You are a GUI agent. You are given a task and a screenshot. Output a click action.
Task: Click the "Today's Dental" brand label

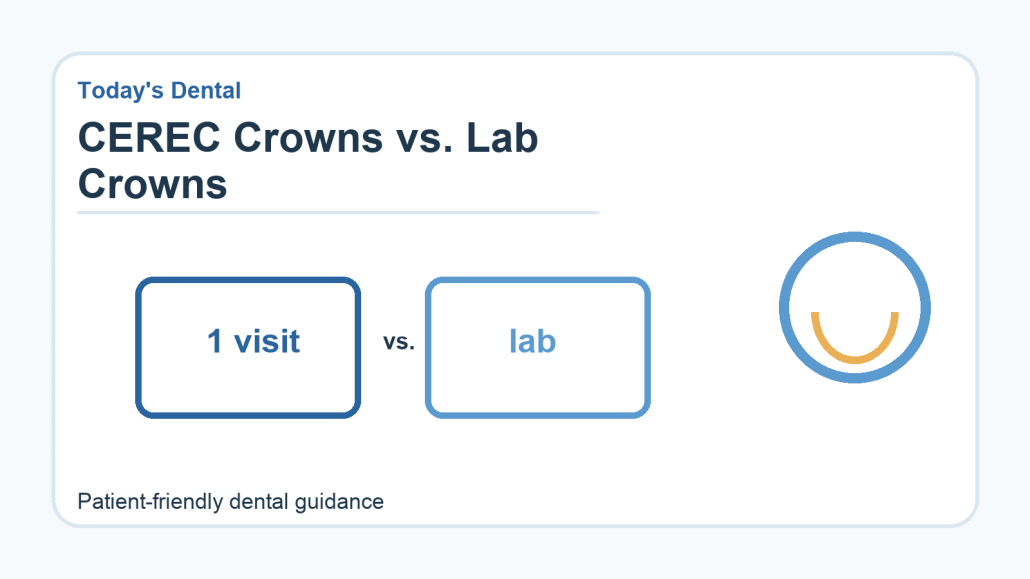pos(160,91)
